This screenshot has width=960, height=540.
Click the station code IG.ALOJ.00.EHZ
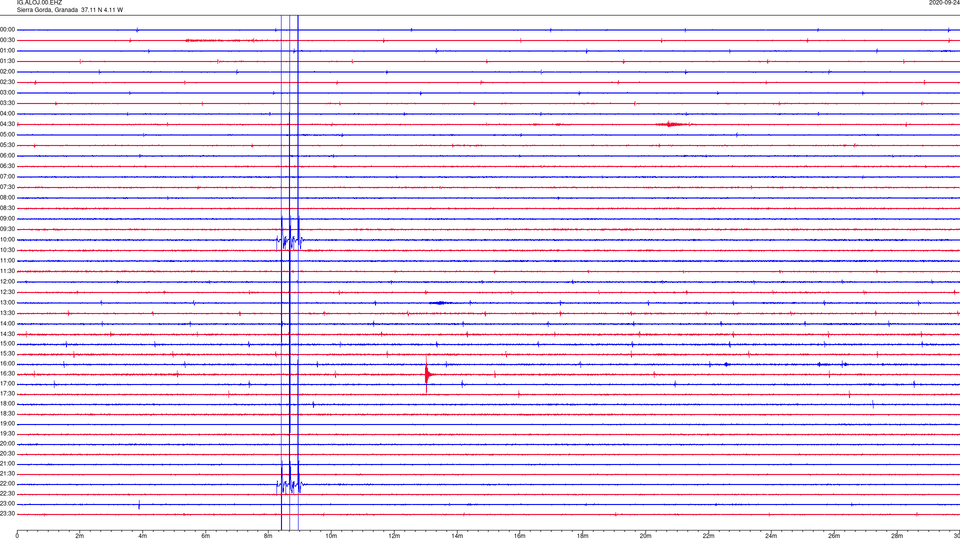point(39,3)
